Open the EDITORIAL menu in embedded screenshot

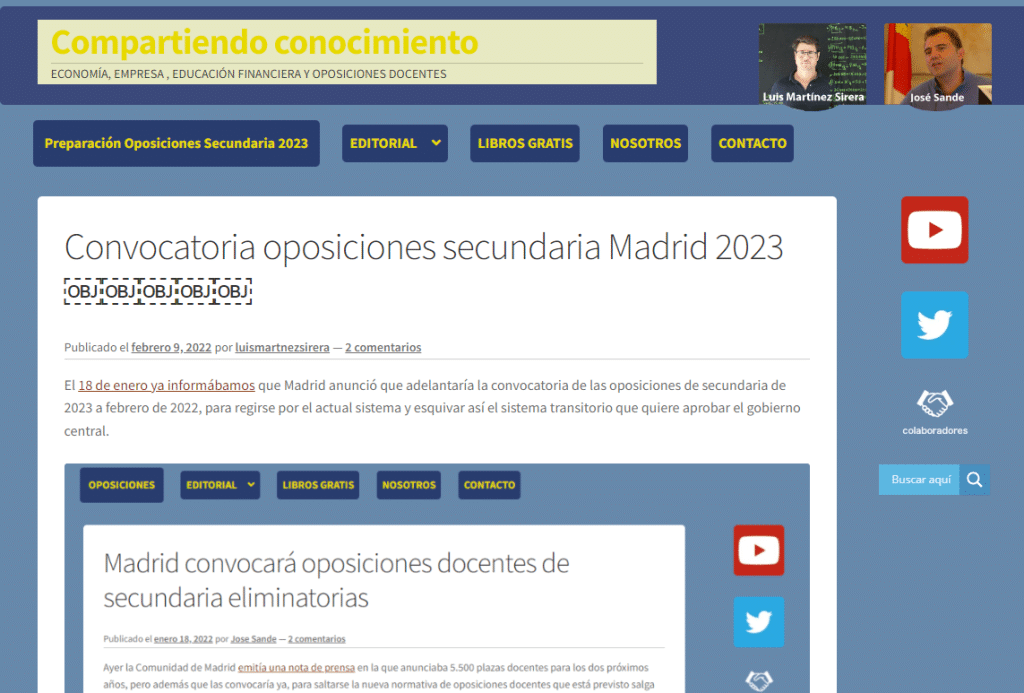tap(220, 485)
